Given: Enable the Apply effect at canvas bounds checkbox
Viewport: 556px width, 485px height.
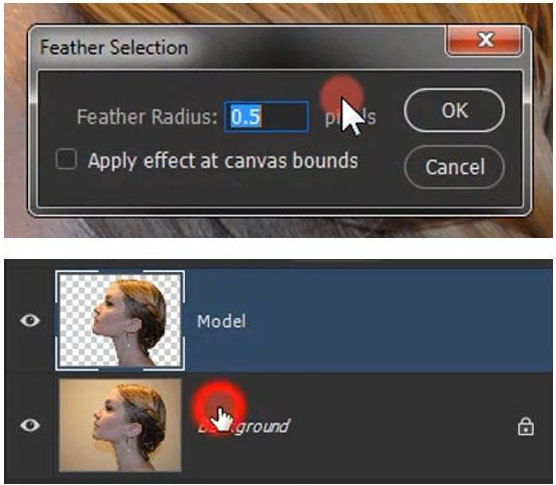Looking at the screenshot, I should 66,159.
